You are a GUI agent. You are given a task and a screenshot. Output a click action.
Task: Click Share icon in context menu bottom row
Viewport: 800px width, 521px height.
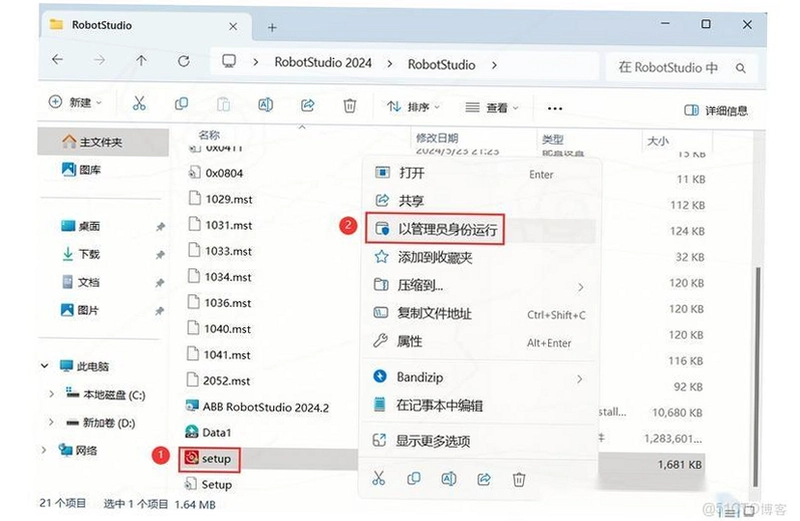pyautogui.click(x=484, y=479)
